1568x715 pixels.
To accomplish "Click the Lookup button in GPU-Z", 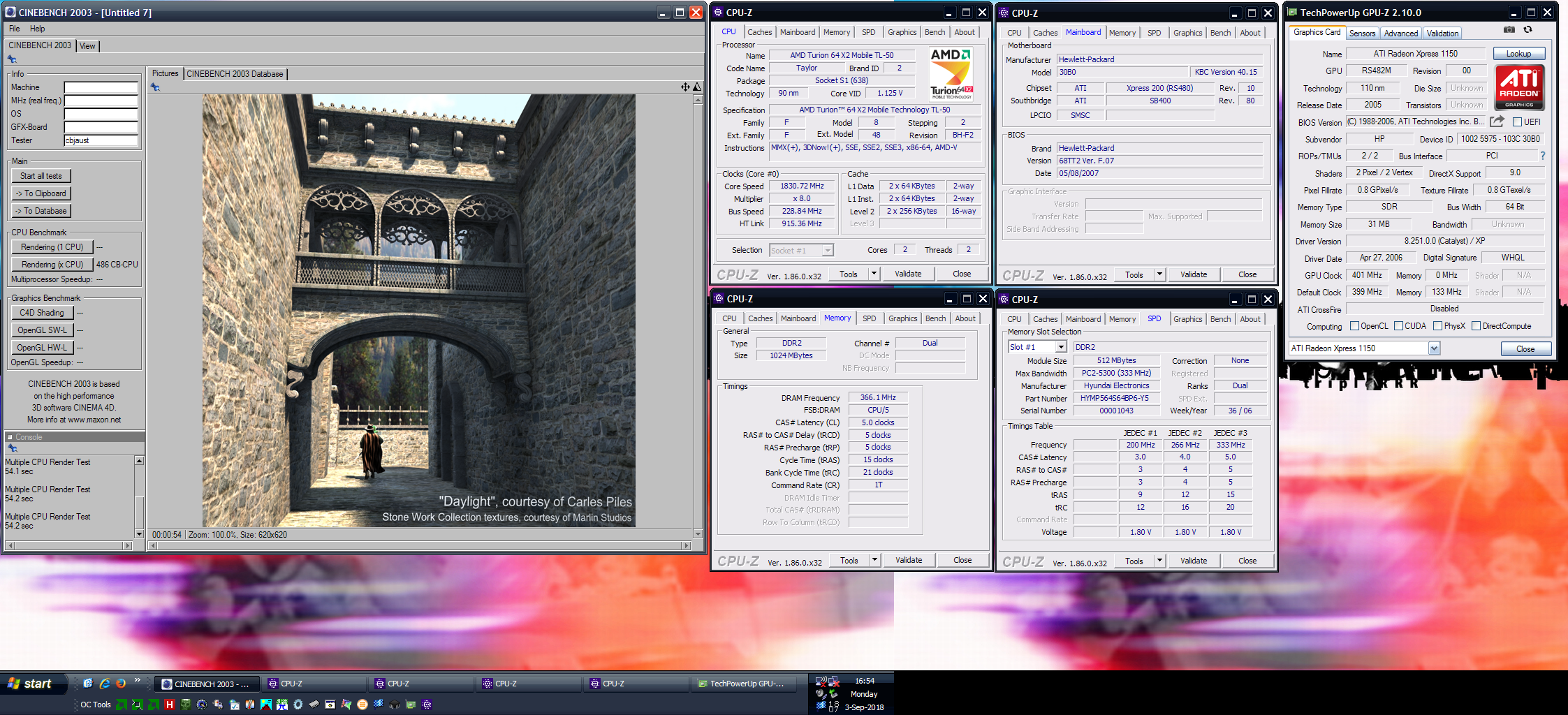I will coord(1518,54).
